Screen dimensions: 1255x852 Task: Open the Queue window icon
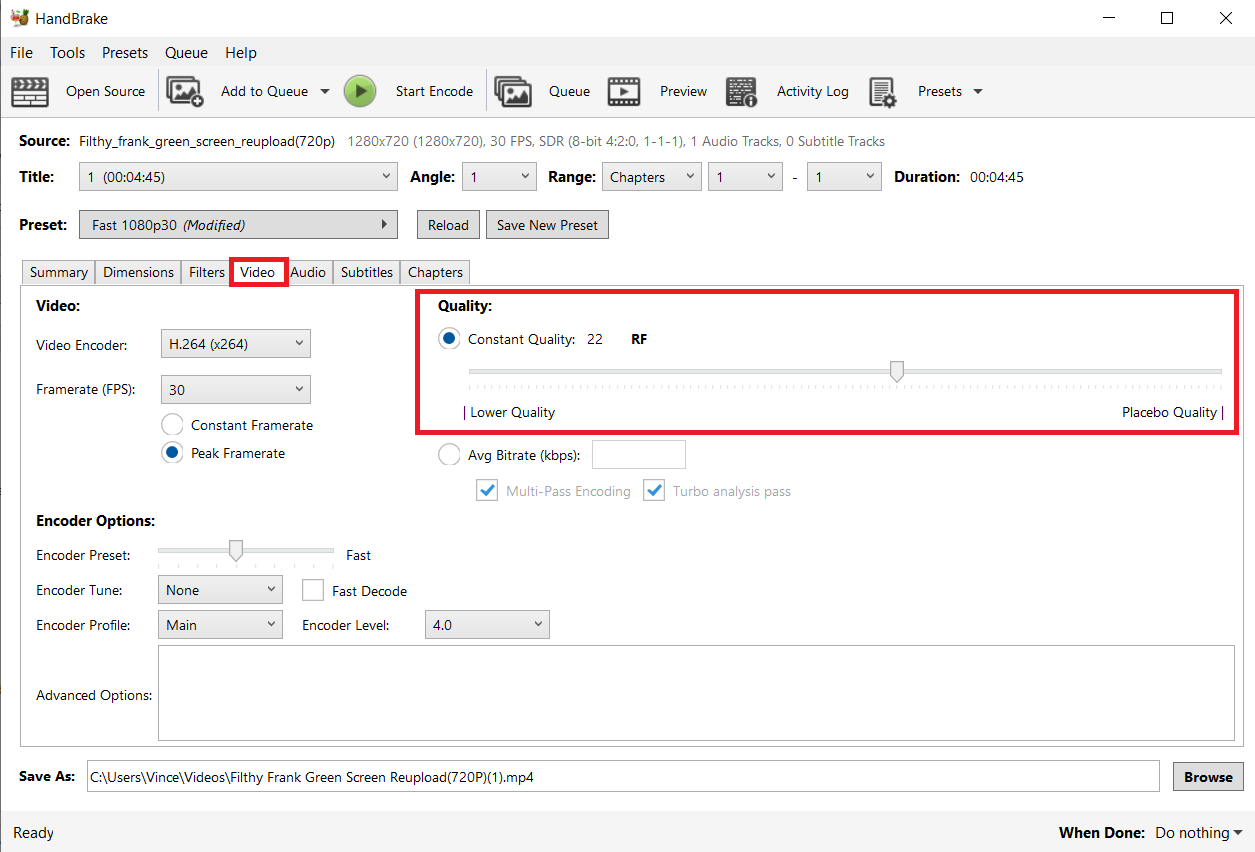[513, 91]
